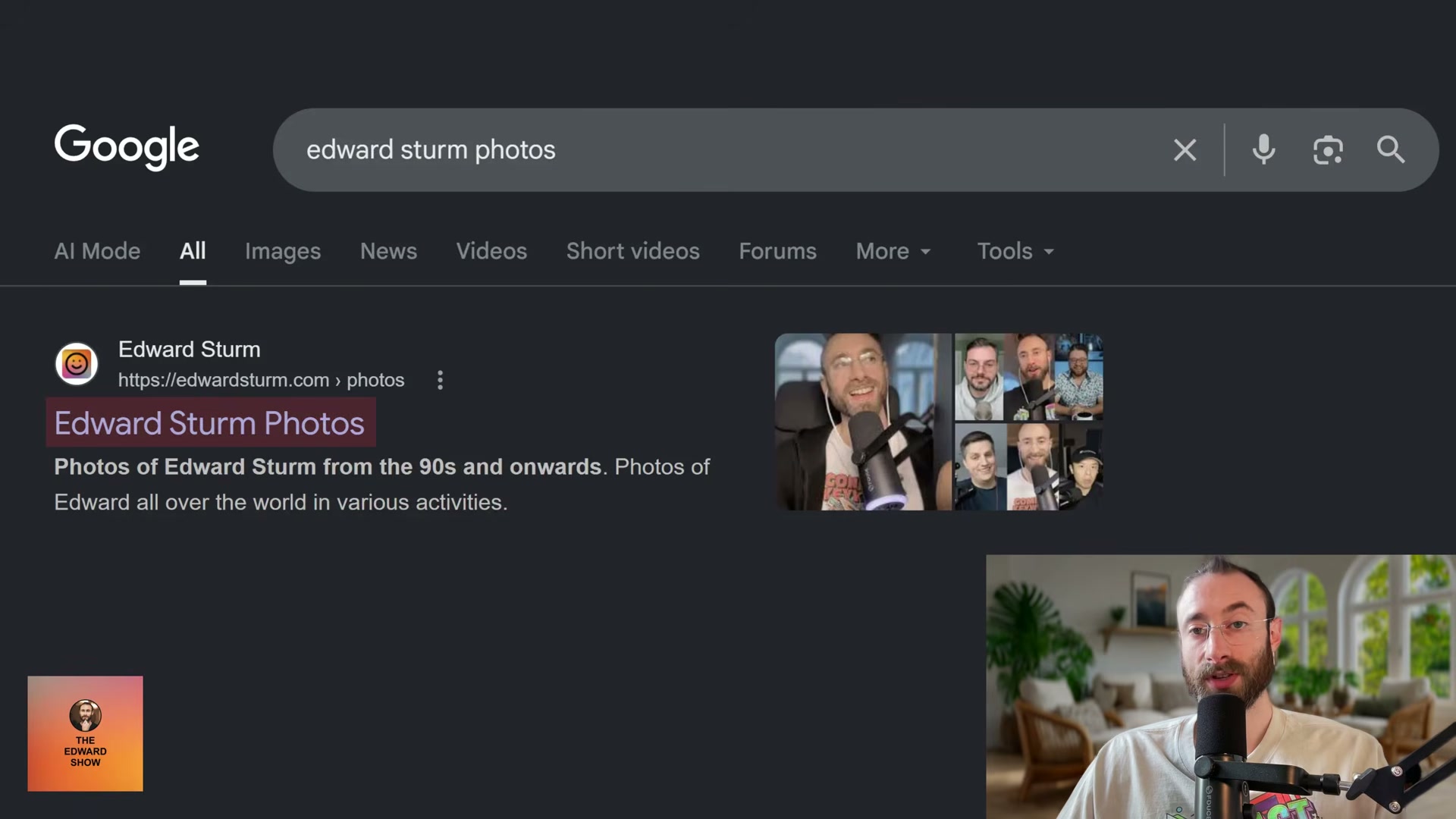This screenshot has height=819, width=1456.
Task: Open the large result thumbnail with headphones
Action: (x=863, y=422)
